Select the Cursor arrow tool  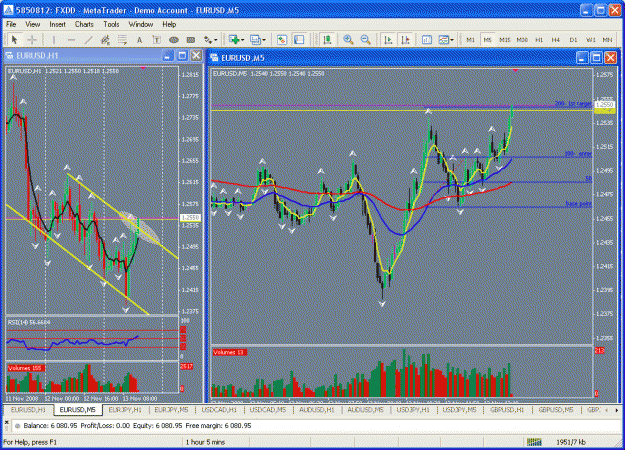point(15,40)
